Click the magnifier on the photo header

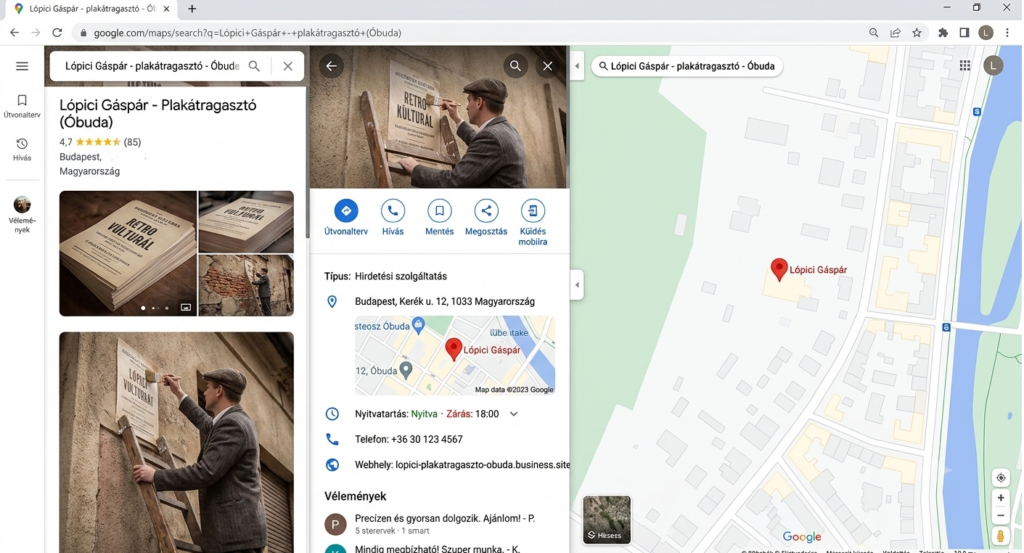(x=515, y=66)
